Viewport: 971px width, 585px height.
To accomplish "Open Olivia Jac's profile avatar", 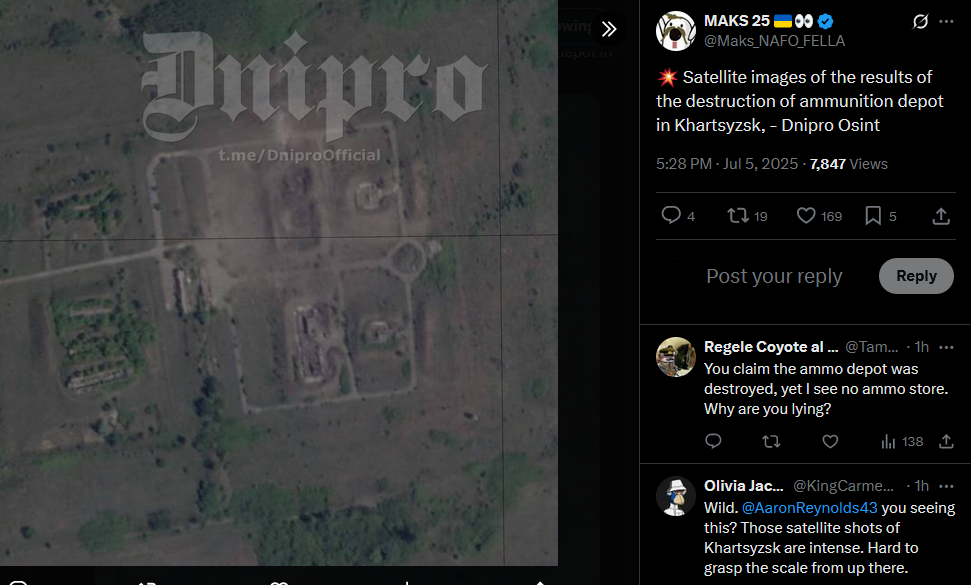I will pos(676,496).
